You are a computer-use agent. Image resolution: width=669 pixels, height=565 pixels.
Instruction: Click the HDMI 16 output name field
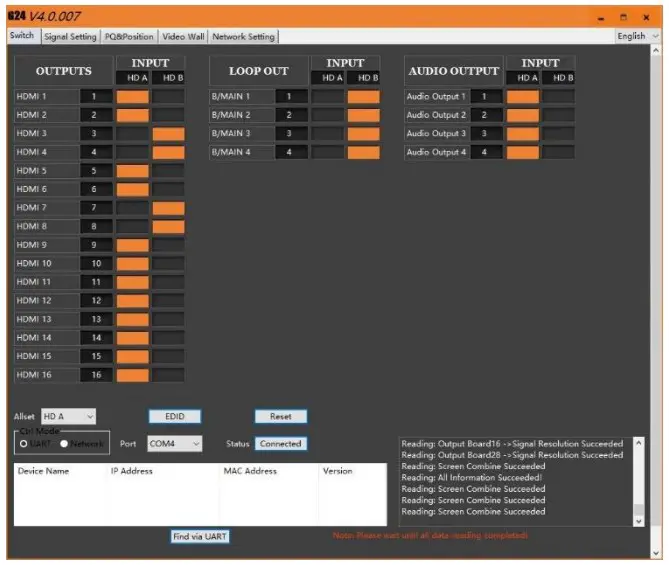(x=47, y=375)
